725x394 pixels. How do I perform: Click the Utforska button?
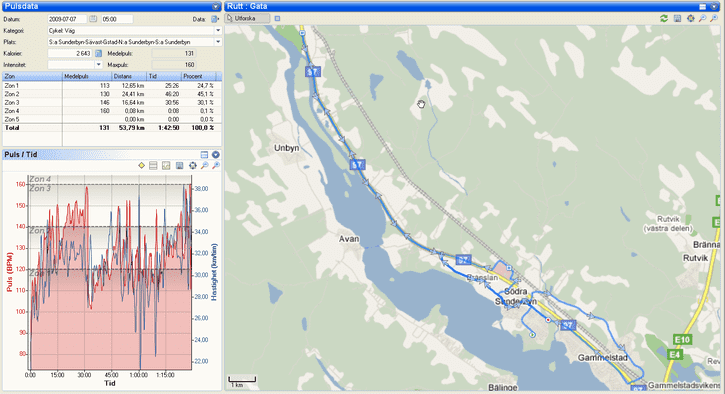click(x=247, y=18)
